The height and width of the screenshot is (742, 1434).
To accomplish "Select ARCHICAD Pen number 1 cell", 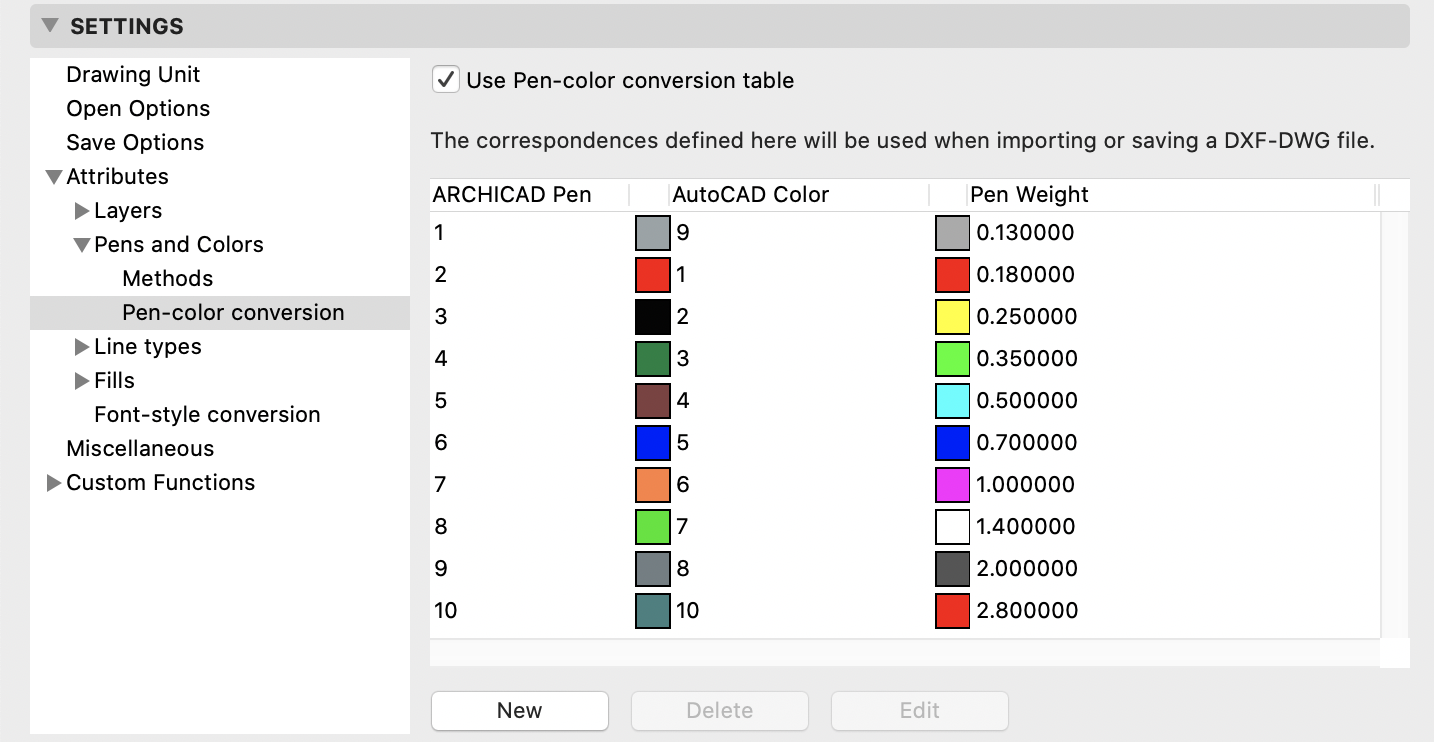I will (440, 233).
